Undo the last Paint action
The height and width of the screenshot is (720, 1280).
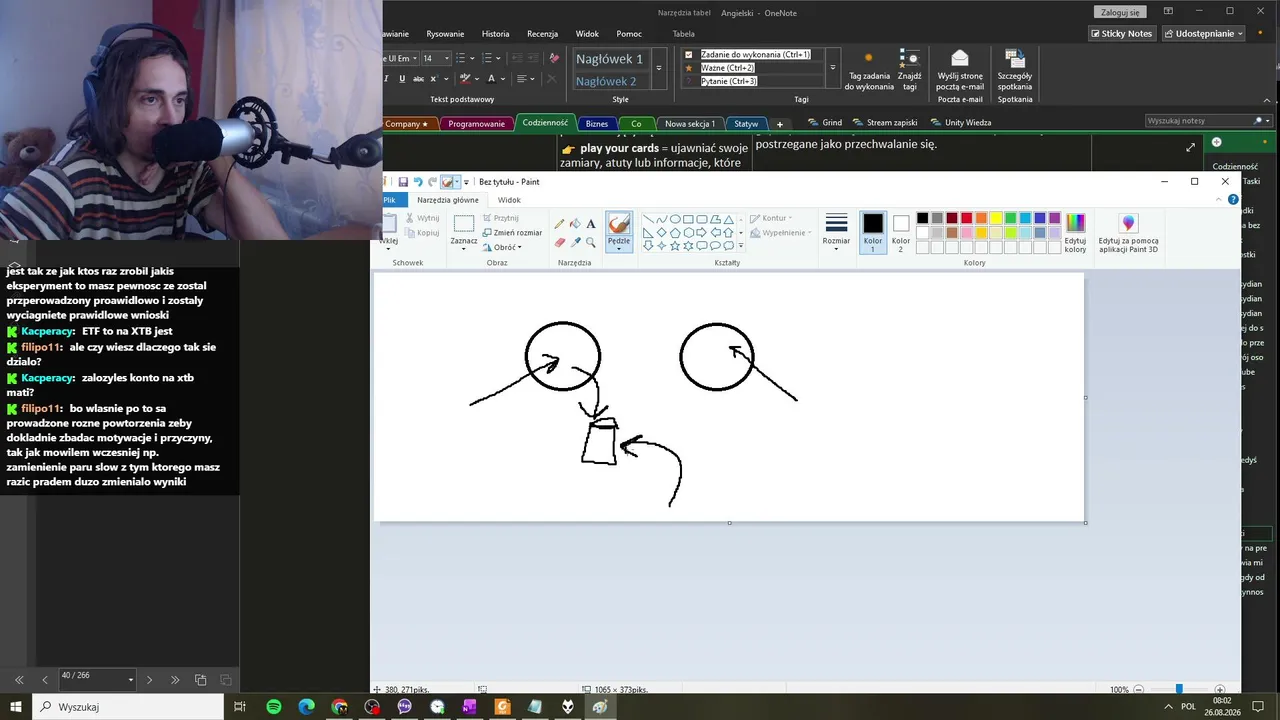pyautogui.click(x=418, y=182)
